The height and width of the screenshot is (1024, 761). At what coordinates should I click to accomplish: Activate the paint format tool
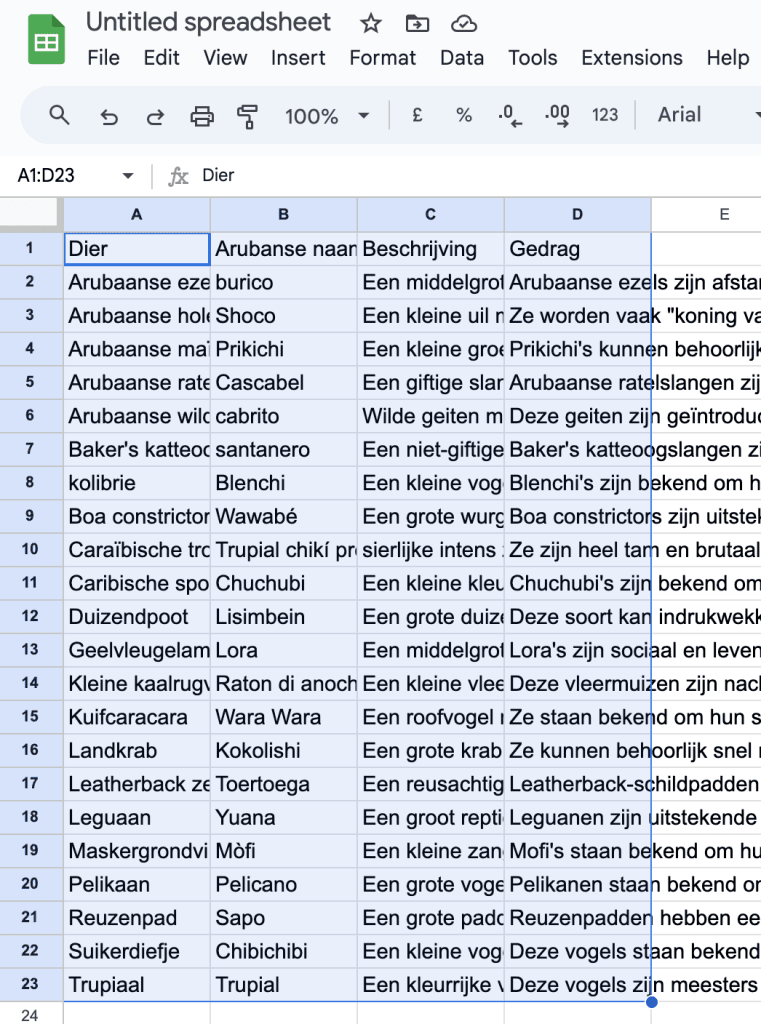tap(248, 116)
